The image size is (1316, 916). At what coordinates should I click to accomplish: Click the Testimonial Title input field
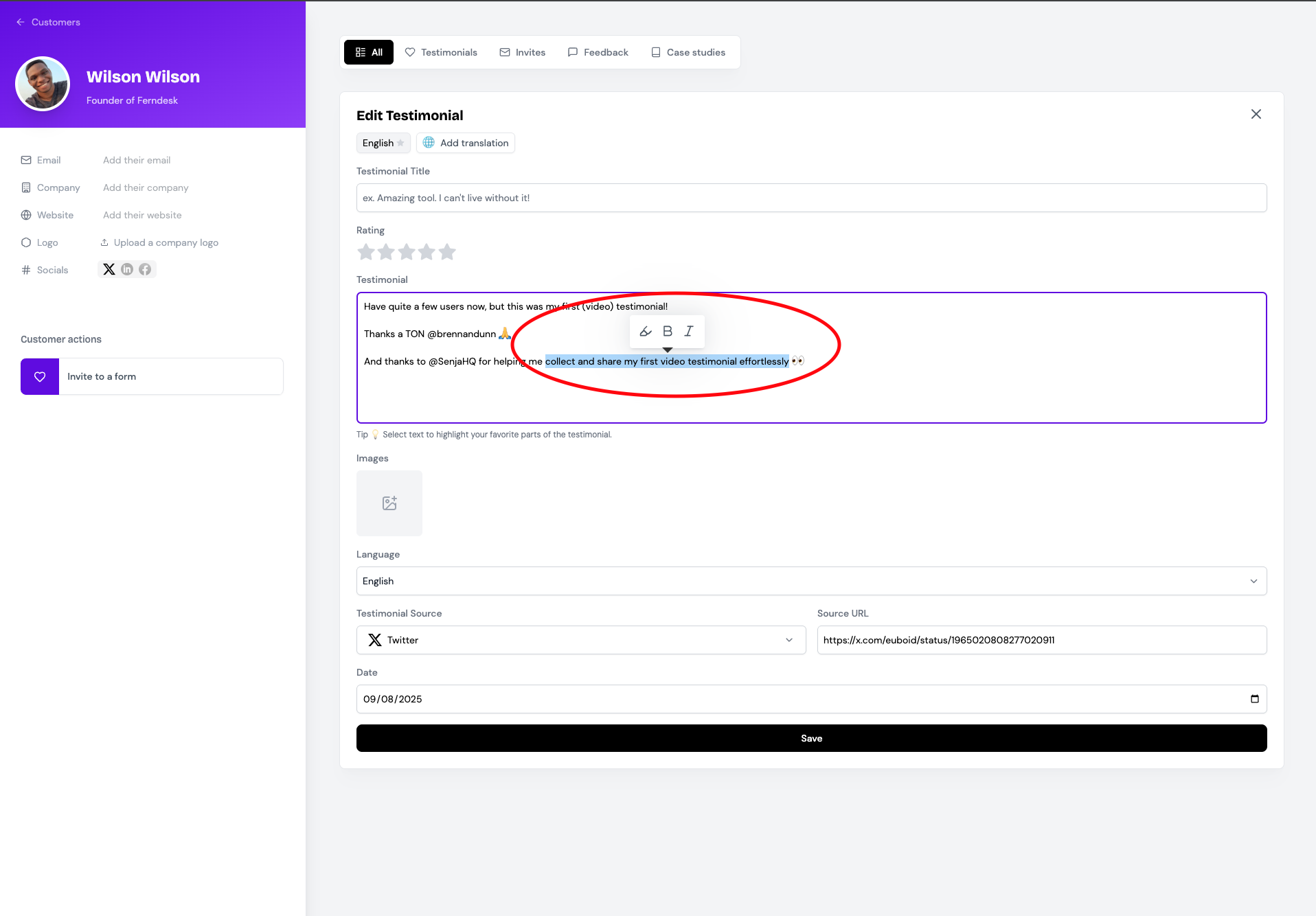click(x=812, y=198)
